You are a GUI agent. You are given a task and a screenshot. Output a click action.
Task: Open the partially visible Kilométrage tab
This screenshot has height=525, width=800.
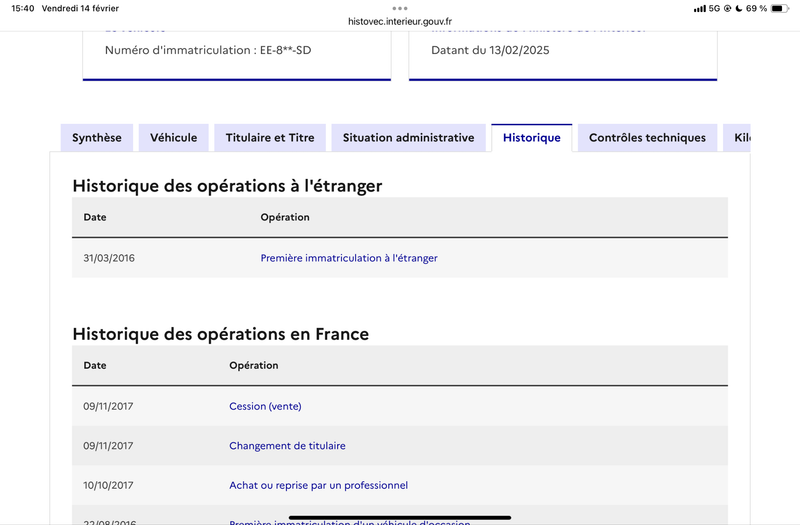737,138
